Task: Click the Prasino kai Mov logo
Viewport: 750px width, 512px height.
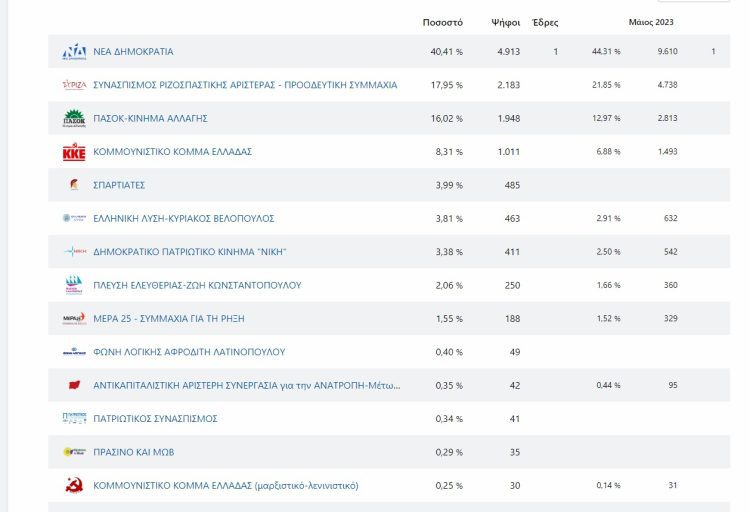Action: [74, 452]
